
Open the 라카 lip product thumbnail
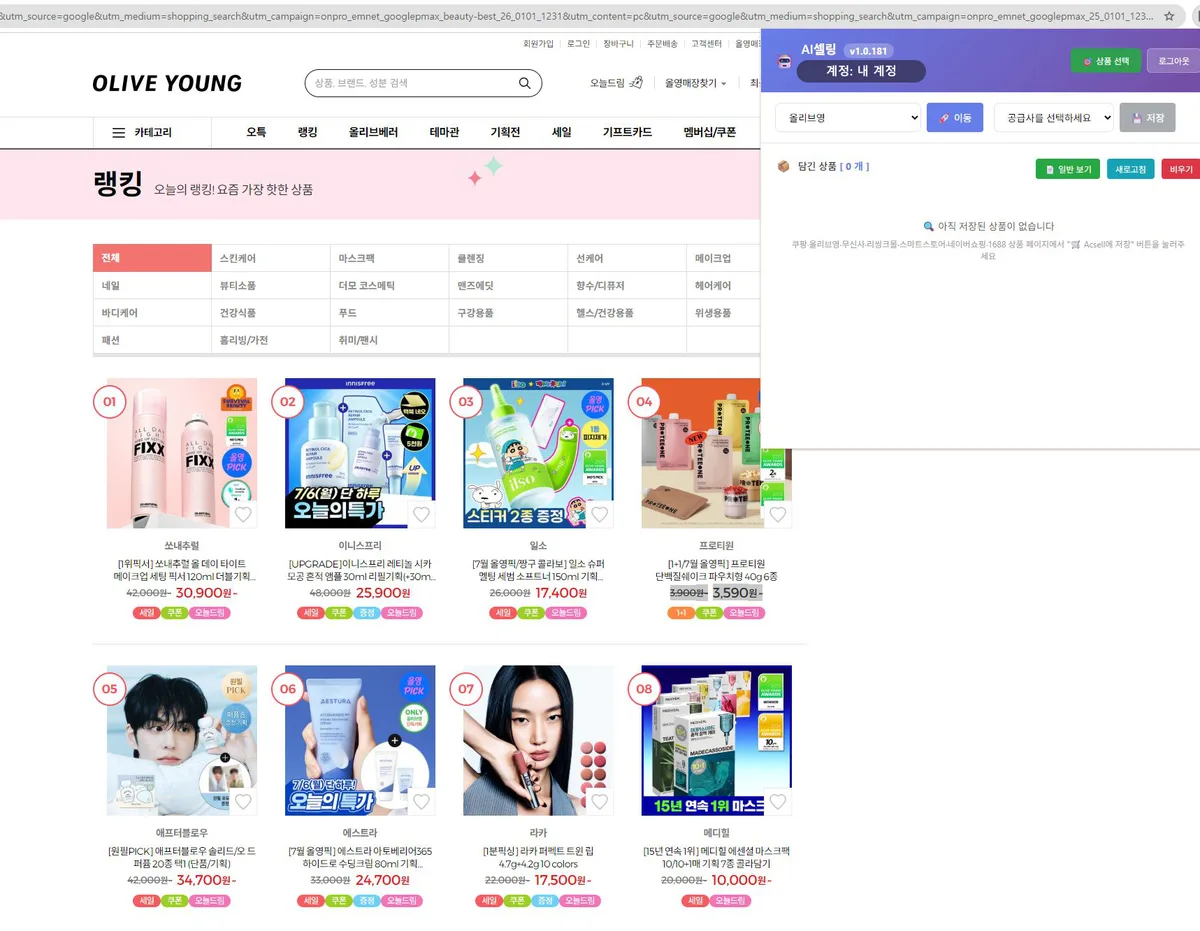(x=538, y=741)
